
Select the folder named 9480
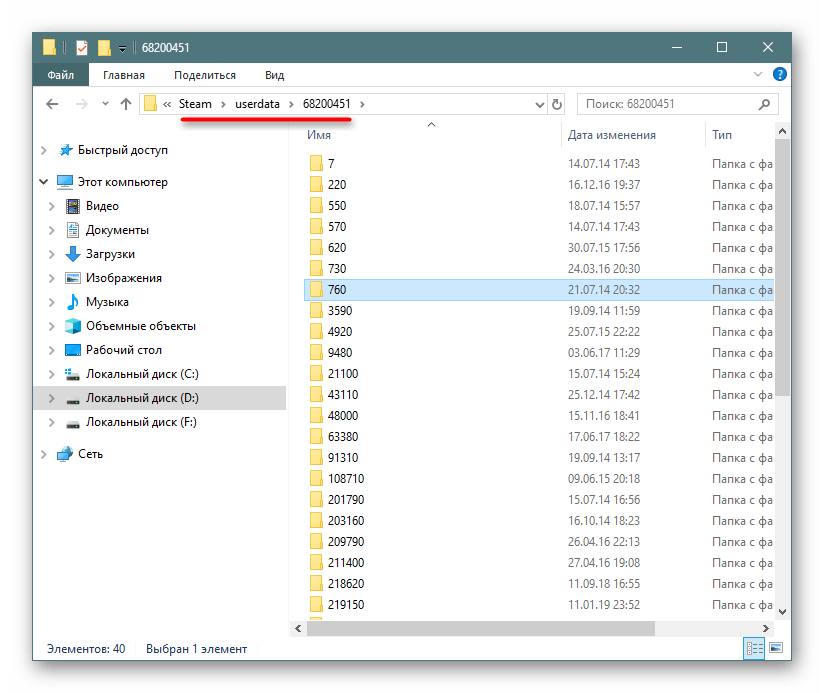point(340,352)
